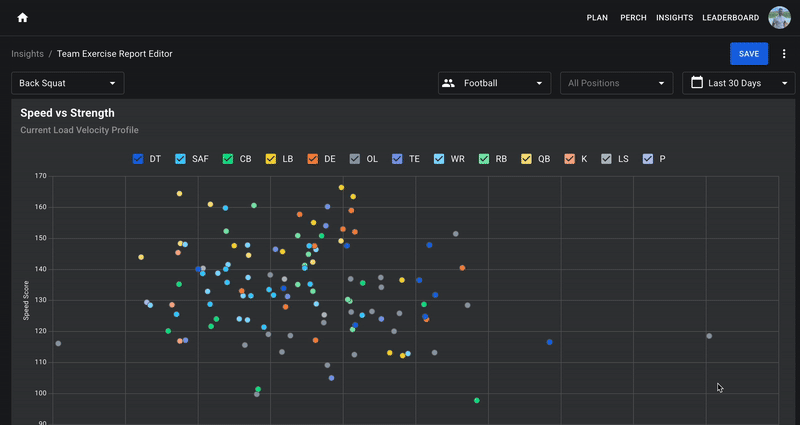The image size is (800, 425).
Task: Click Team Exercise Report Editor breadcrumb text
Action: (x=115, y=54)
